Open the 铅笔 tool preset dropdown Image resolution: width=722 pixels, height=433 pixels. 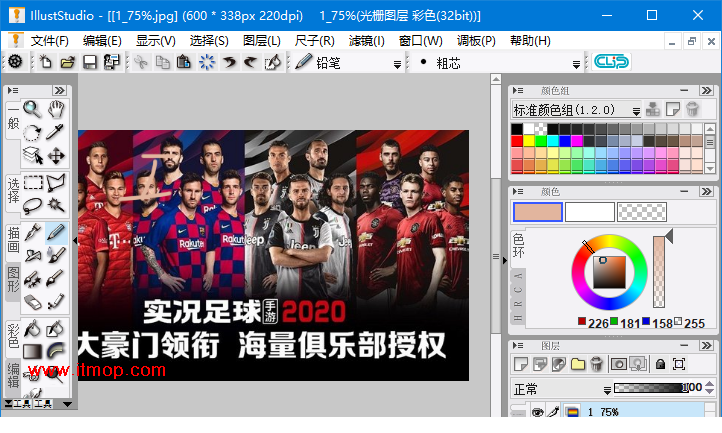[x=397, y=64]
